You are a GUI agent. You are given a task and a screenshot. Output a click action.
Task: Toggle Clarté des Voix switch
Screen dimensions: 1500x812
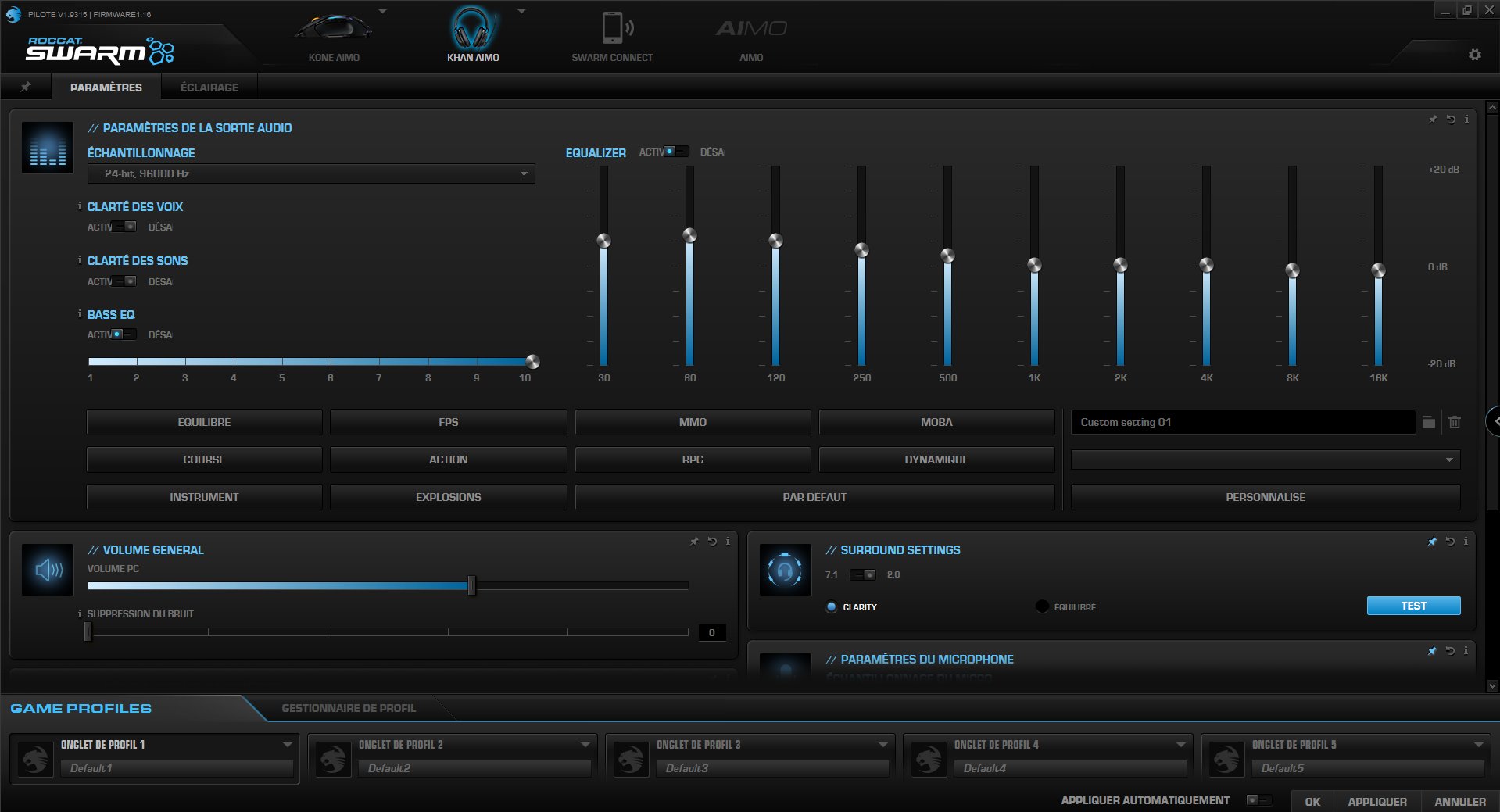pyautogui.click(x=124, y=227)
